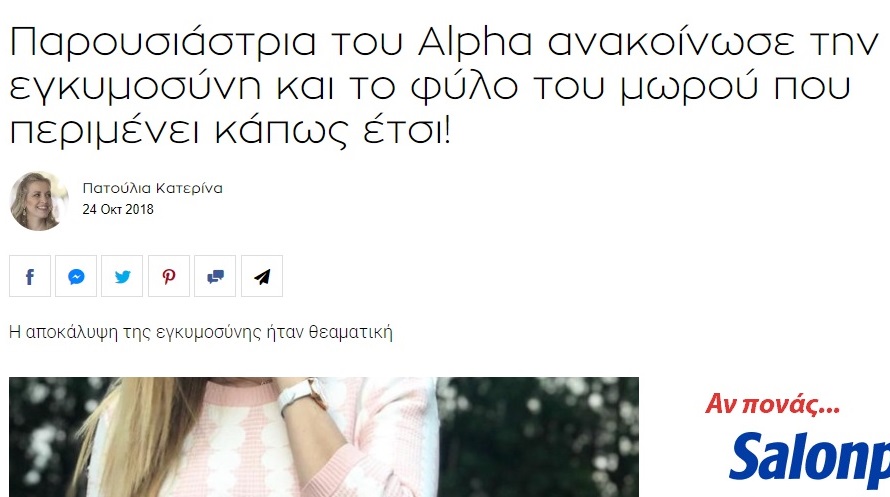Open the comments speech-bubble icon
Screen dimensions: 890x497
pos(215,276)
